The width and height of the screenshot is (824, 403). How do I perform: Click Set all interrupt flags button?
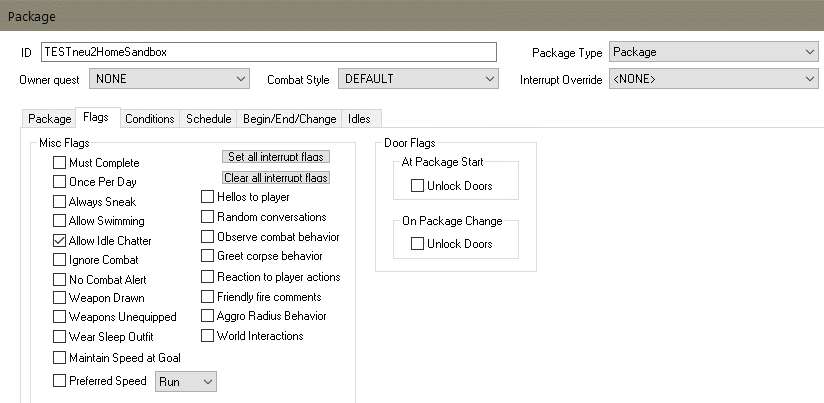275,157
